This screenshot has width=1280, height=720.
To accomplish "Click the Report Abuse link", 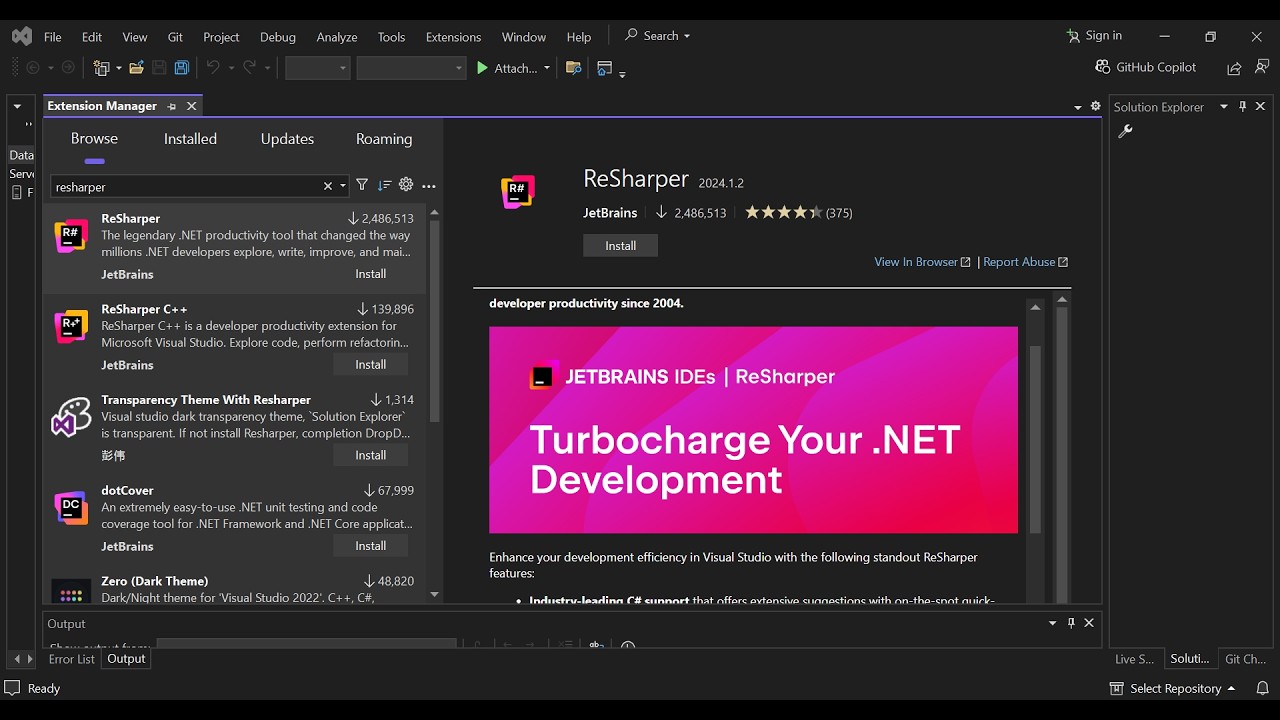I will pyautogui.click(x=1026, y=262).
